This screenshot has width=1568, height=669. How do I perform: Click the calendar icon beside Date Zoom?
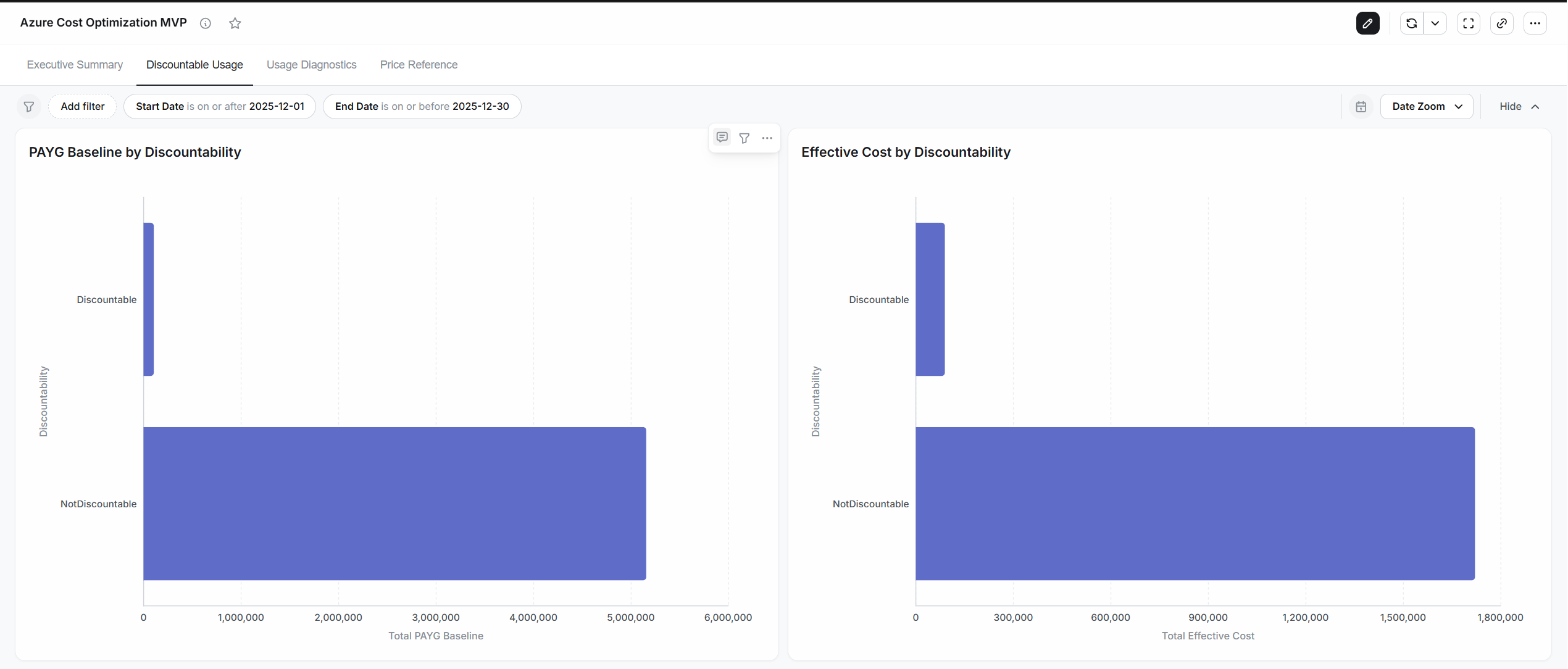click(x=1361, y=107)
